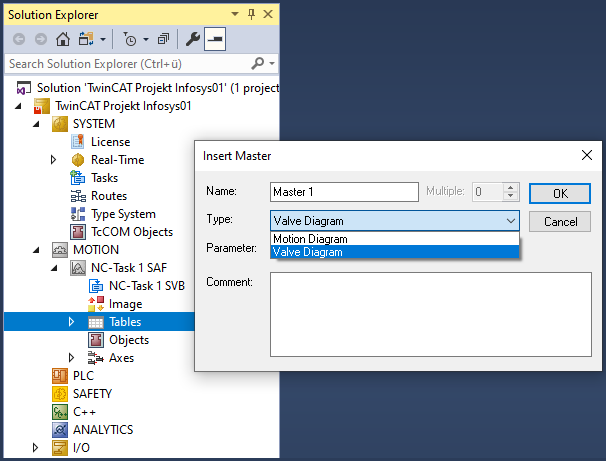The height and width of the screenshot is (461, 606).
Task: Open Properties via the wrench icon
Action: [192, 39]
